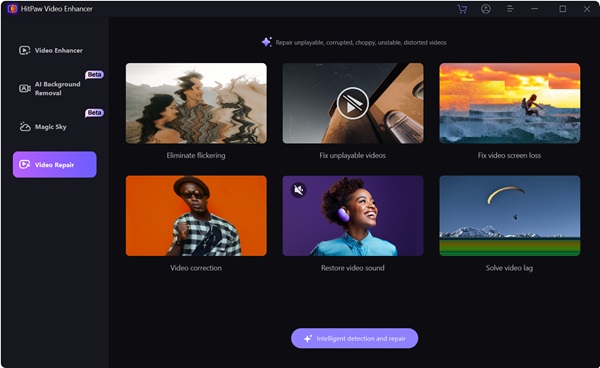Click the Magic Sky cloud icon
The image size is (600, 368).
25,127
